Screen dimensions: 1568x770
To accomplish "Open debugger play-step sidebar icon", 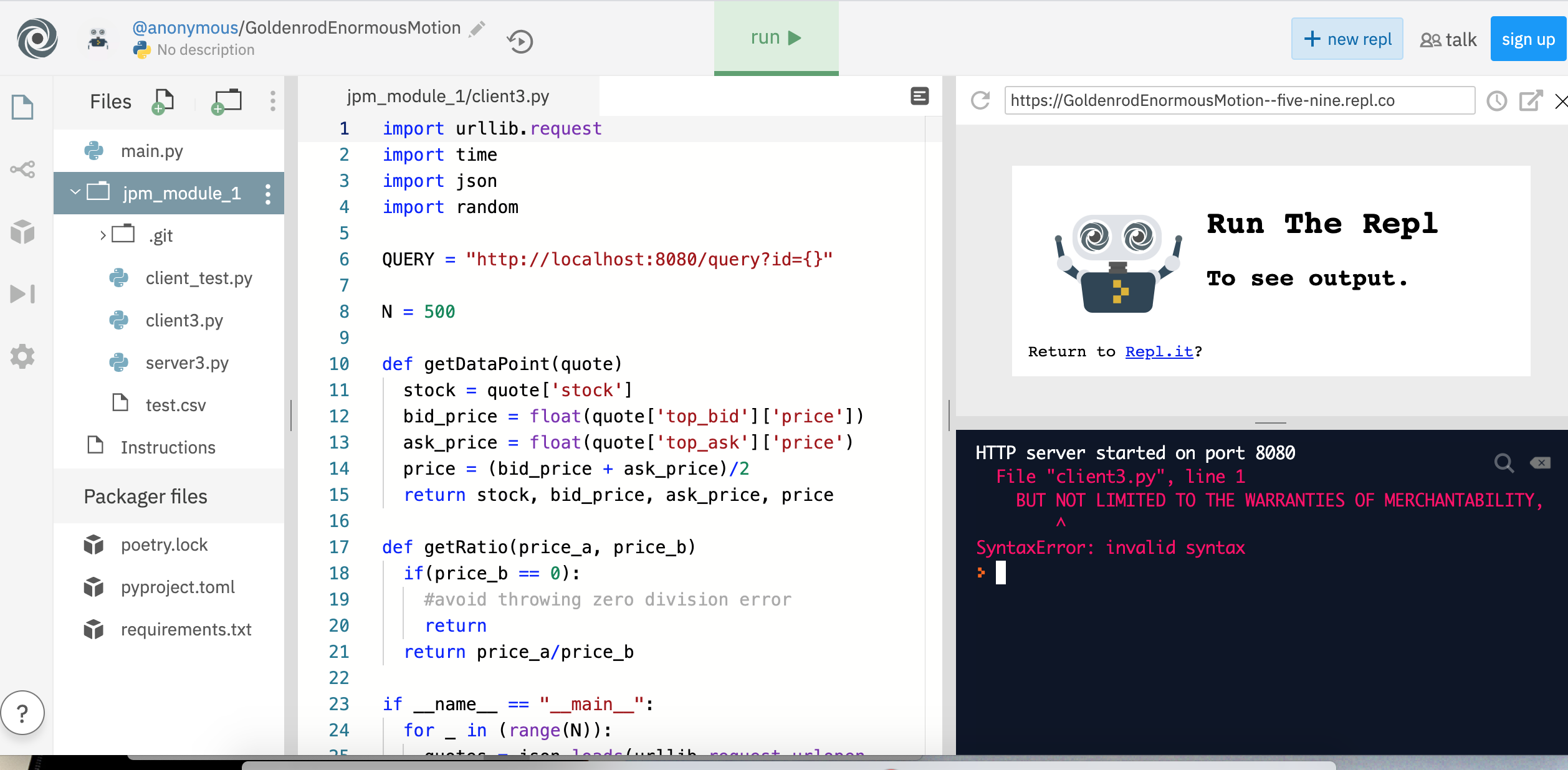I will coord(22,294).
